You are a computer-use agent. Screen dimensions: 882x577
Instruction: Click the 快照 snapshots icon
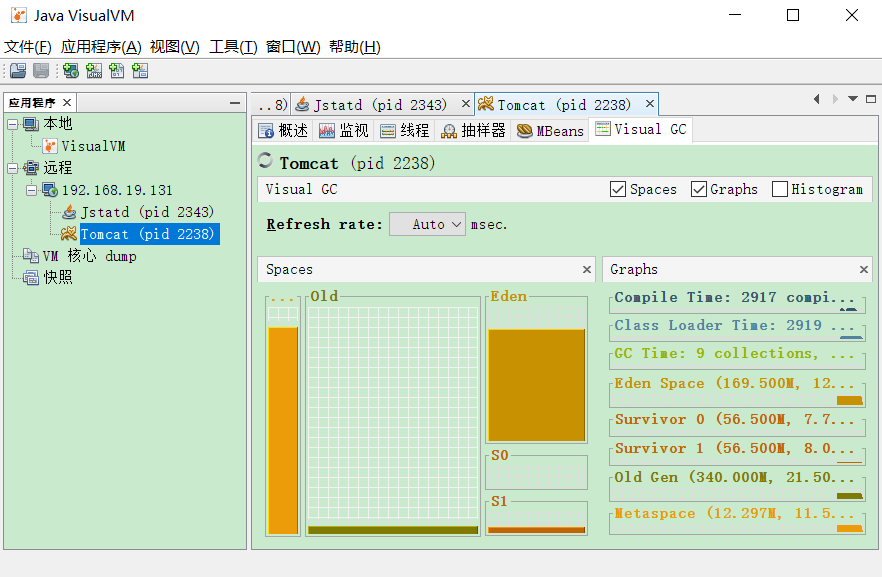[x=31, y=277]
